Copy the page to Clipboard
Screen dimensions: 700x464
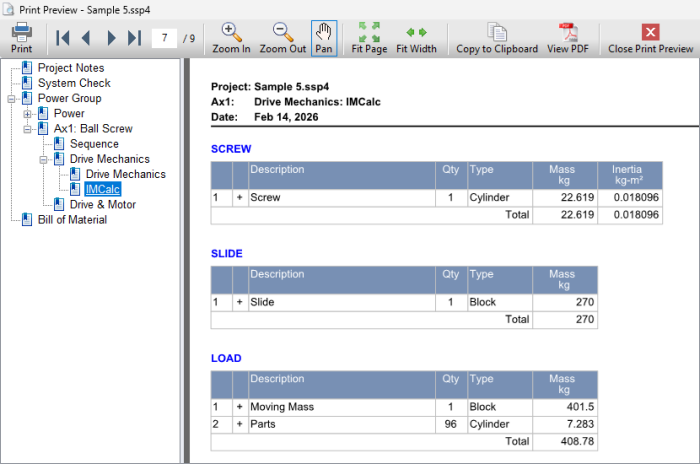pyautogui.click(x=496, y=37)
